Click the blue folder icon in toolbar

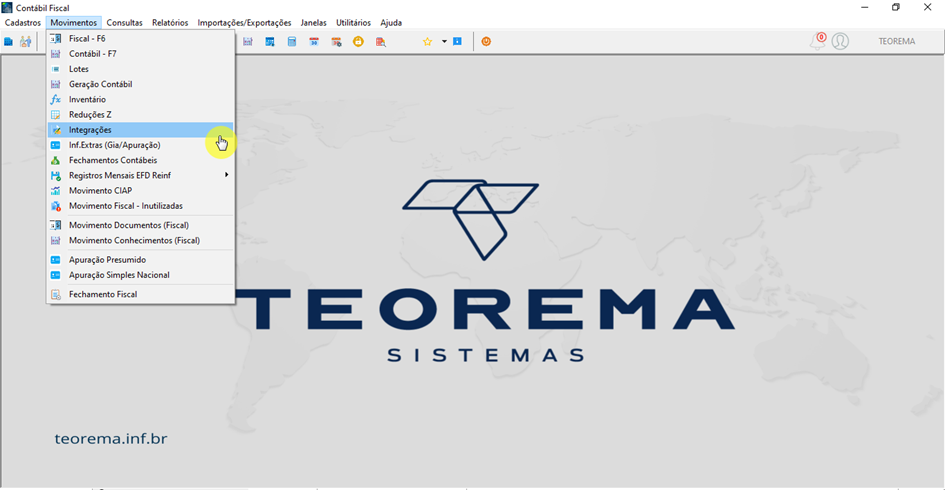tap(8, 42)
